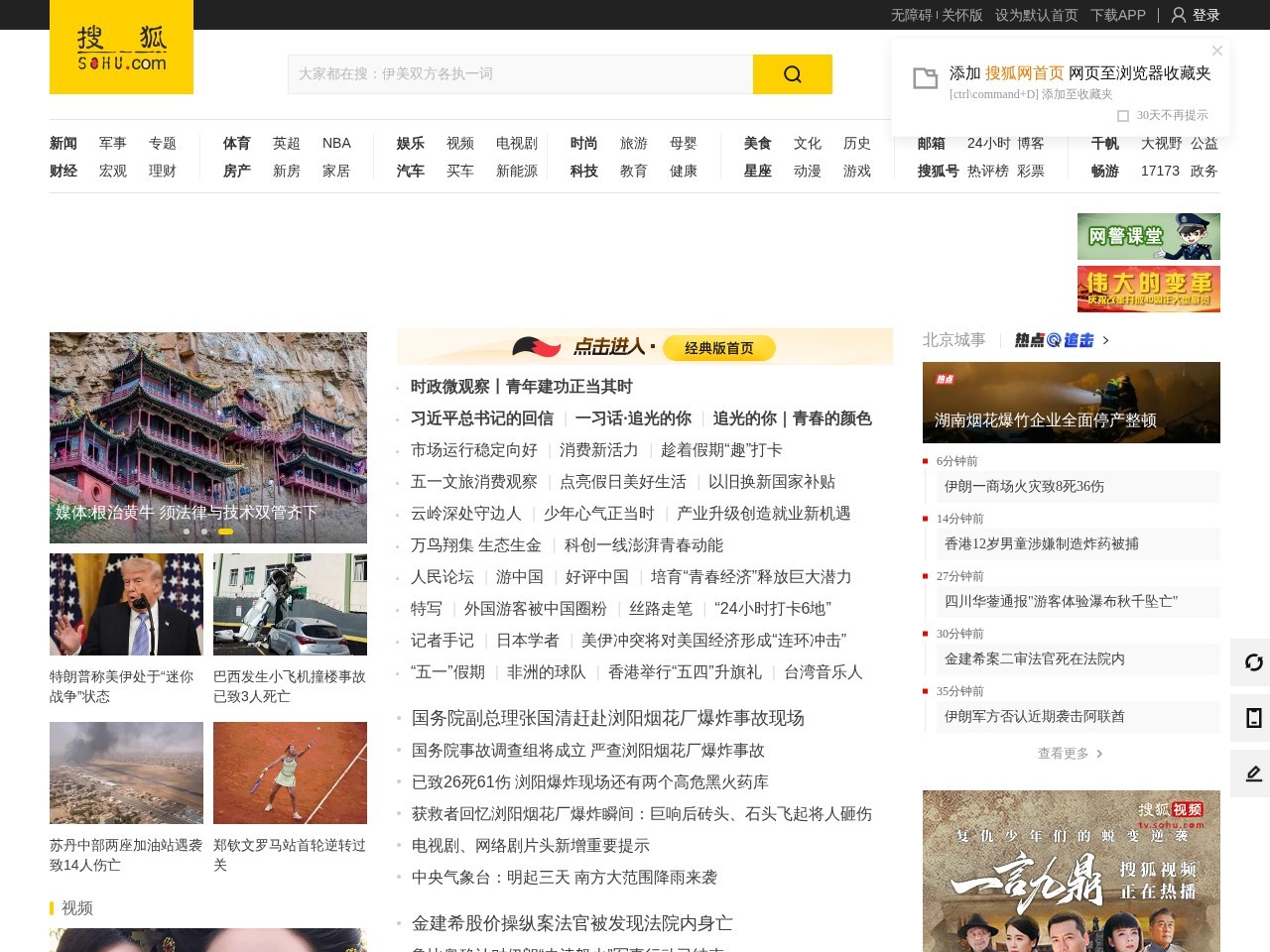Click the feedback pencil icon on sidebar
This screenshot has height=952, width=1270.
[1253, 773]
